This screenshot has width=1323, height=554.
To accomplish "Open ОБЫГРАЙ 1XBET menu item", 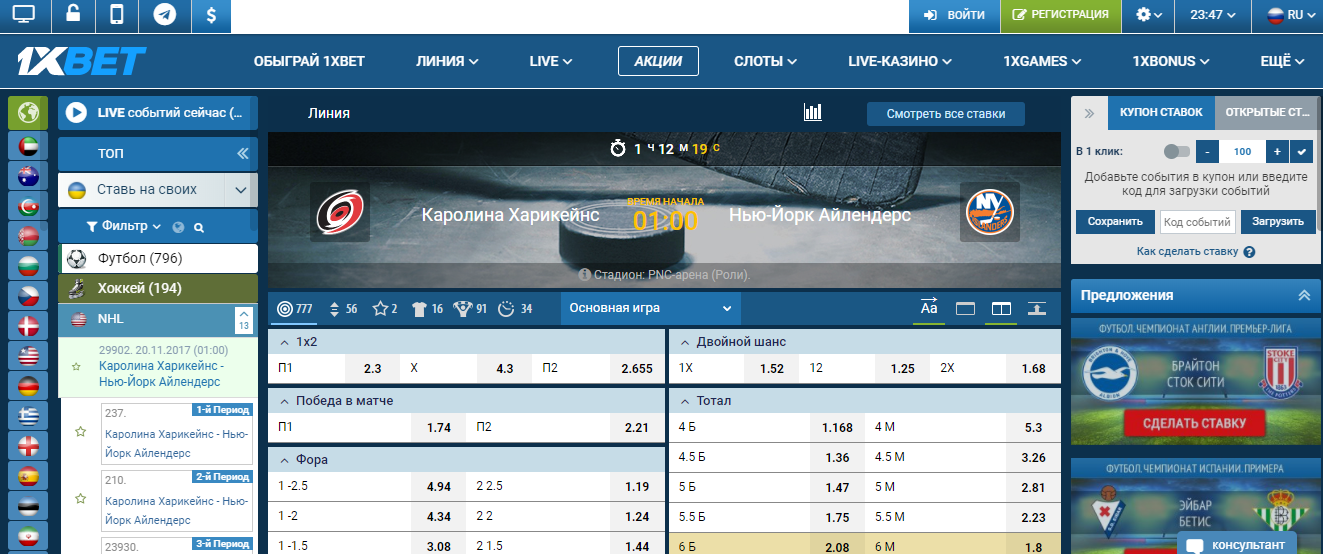I will (x=310, y=61).
